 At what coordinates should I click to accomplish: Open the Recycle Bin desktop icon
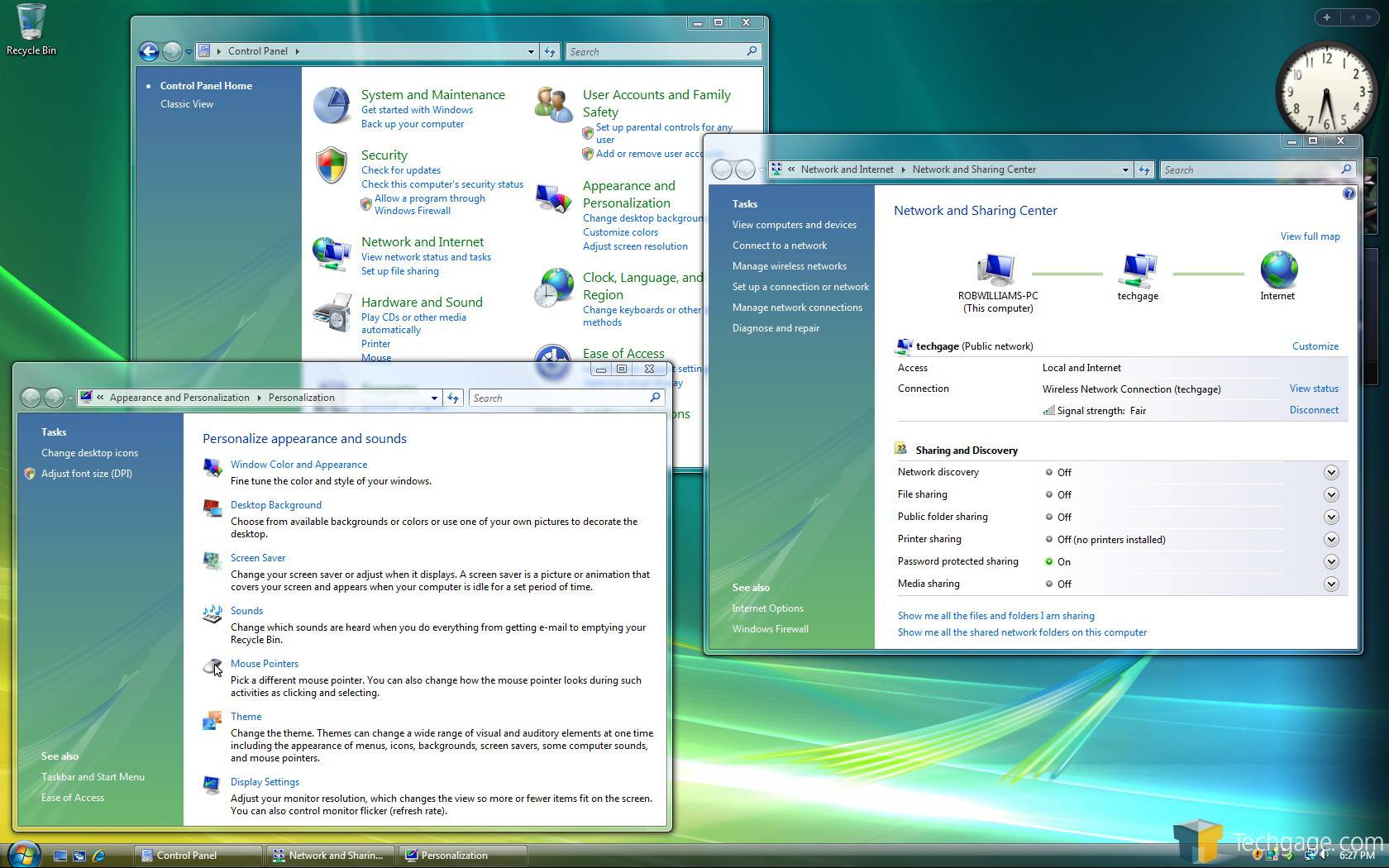coord(31,29)
